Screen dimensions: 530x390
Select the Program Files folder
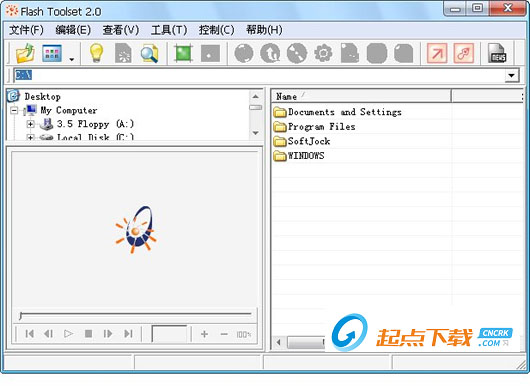coord(321,127)
